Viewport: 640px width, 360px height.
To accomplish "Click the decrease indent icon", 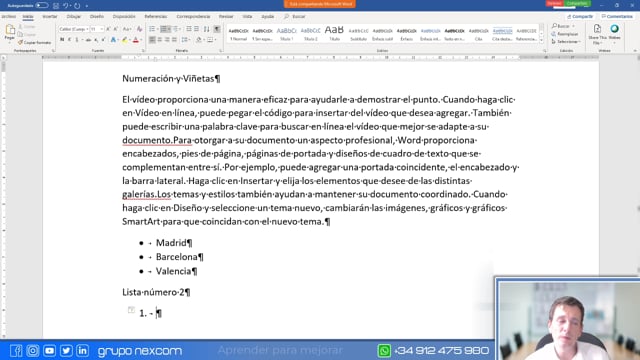I will [189, 29].
